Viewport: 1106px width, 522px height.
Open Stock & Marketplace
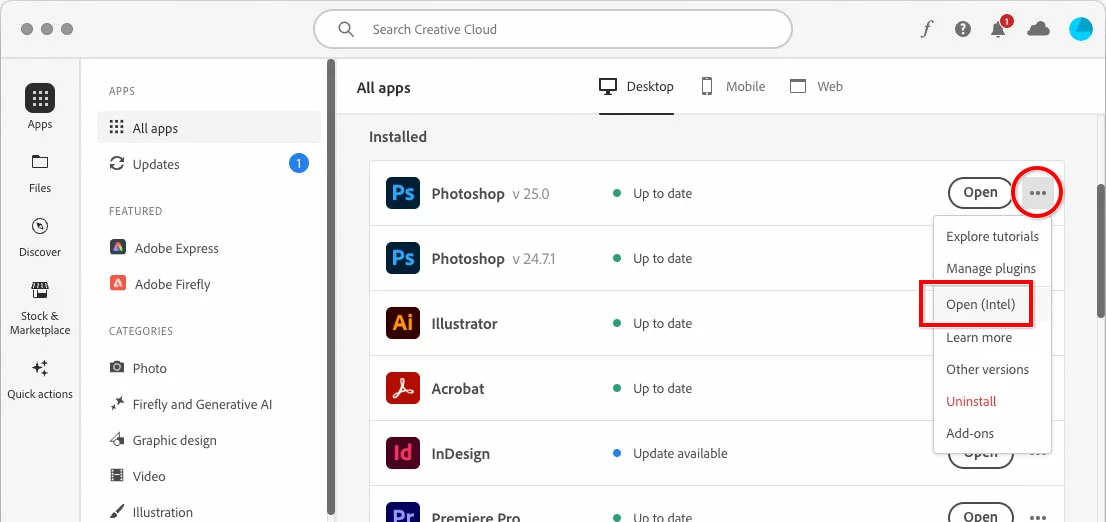click(40, 308)
